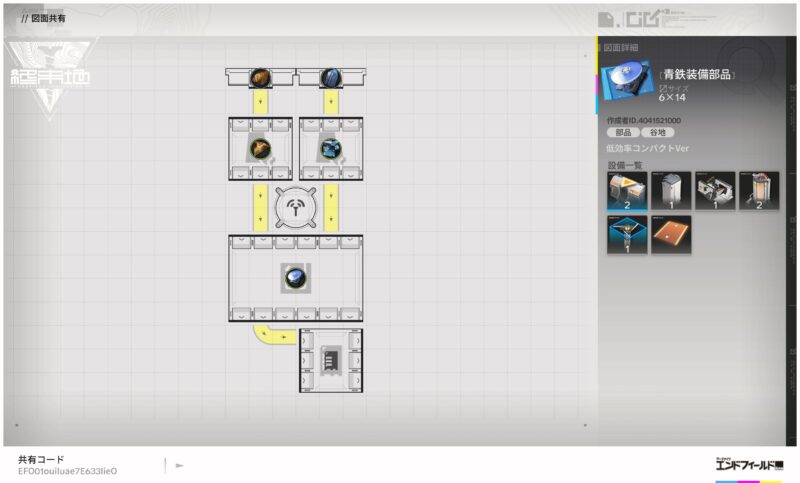
Task: Click the brown ore input port icon
Action: pos(260,77)
